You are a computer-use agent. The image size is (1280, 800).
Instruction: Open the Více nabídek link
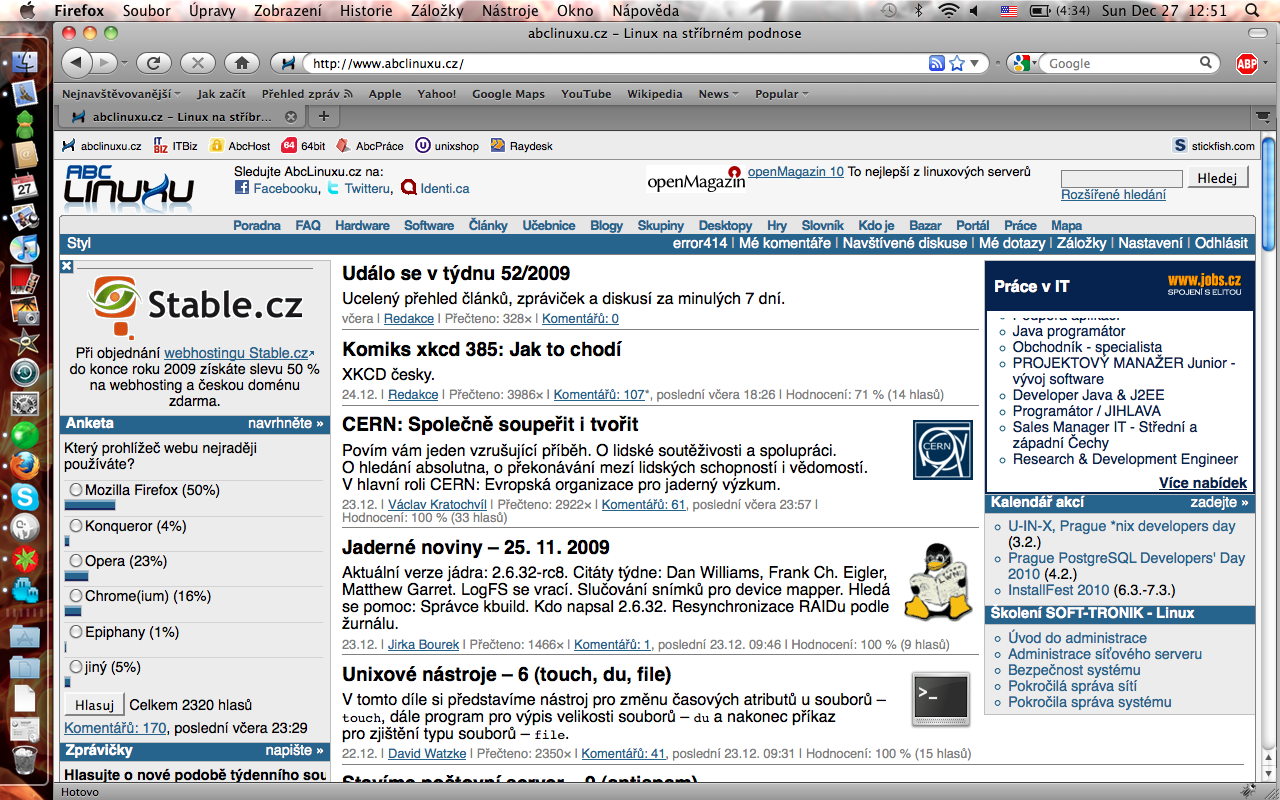[1203, 483]
